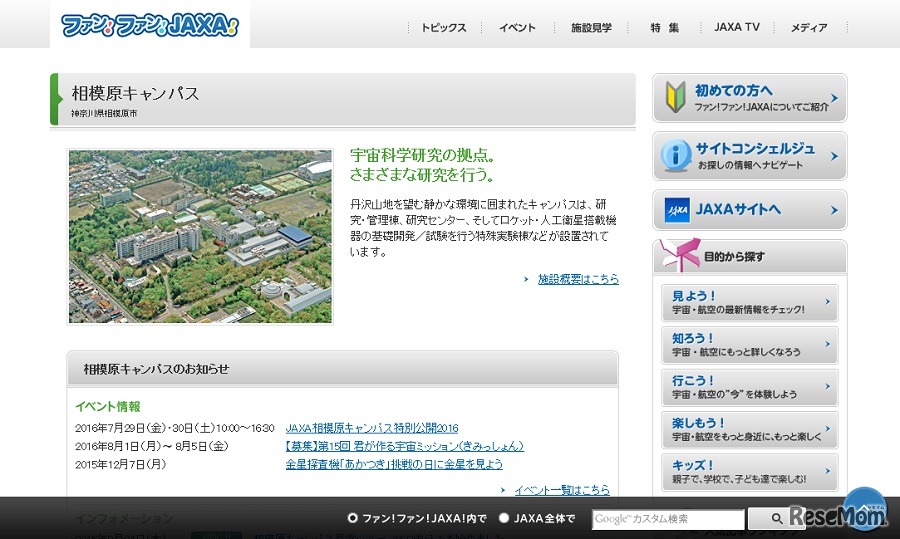Open the 見よう! category button

[750, 303]
